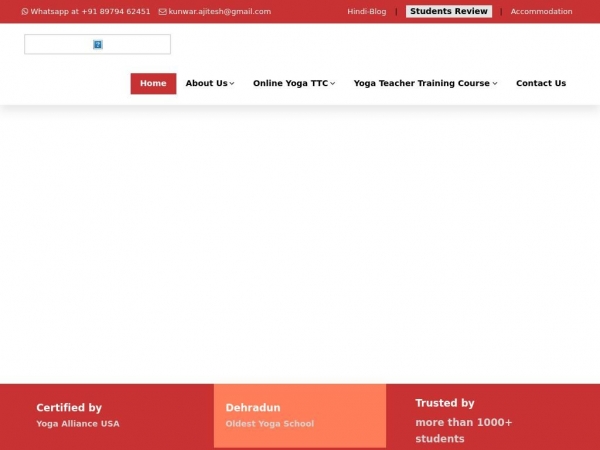The width and height of the screenshot is (600, 450).
Task: Go to the Accommodation page
Action: click(x=541, y=12)
